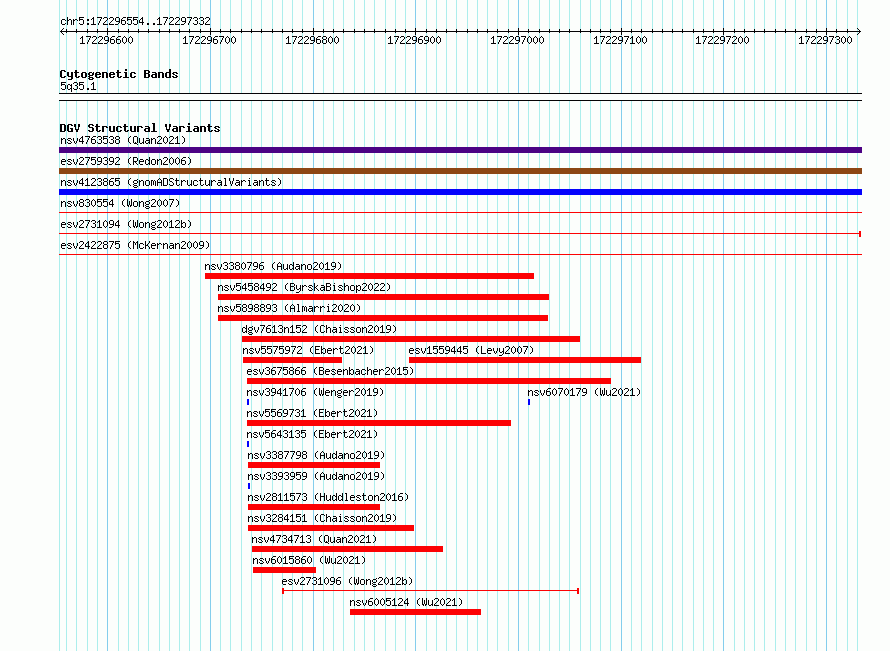Select the red bar under dgv7613n152
Screen dimensions: 890x651
click(x=411, y=339)
